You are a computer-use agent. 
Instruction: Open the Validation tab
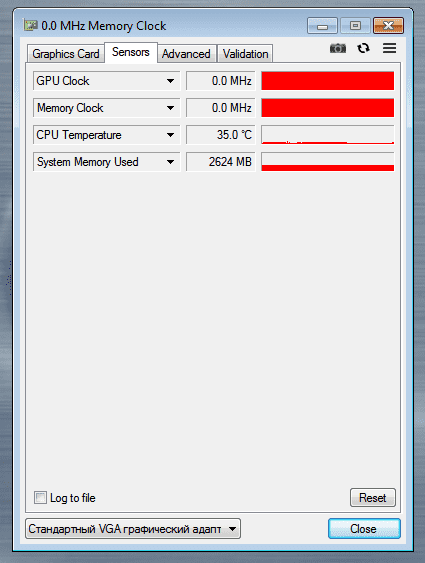point(245,54)
